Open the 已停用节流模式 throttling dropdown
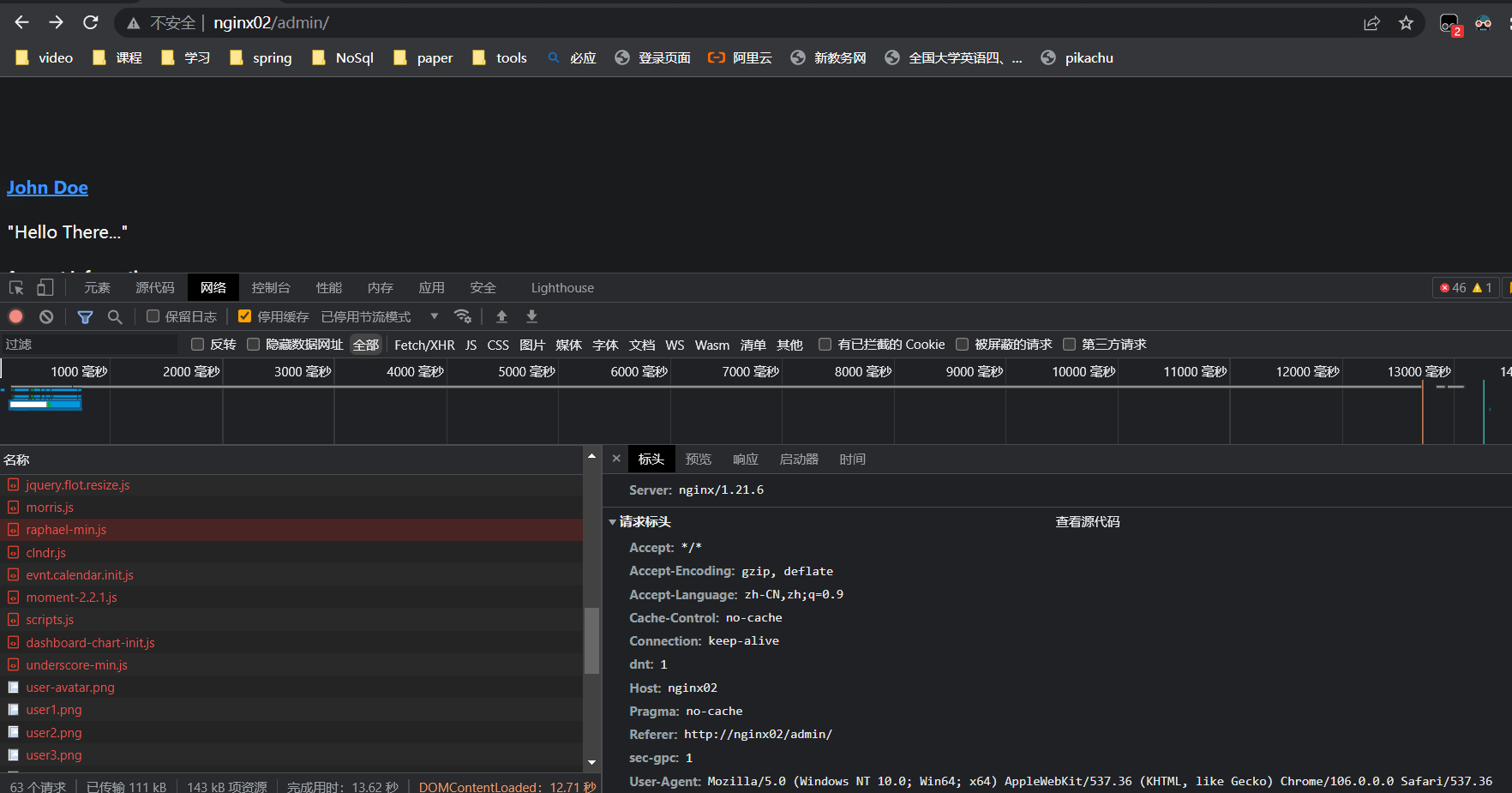Image resolution: width=1512 pixels, height=793 pixels. (x=380, y=316)
